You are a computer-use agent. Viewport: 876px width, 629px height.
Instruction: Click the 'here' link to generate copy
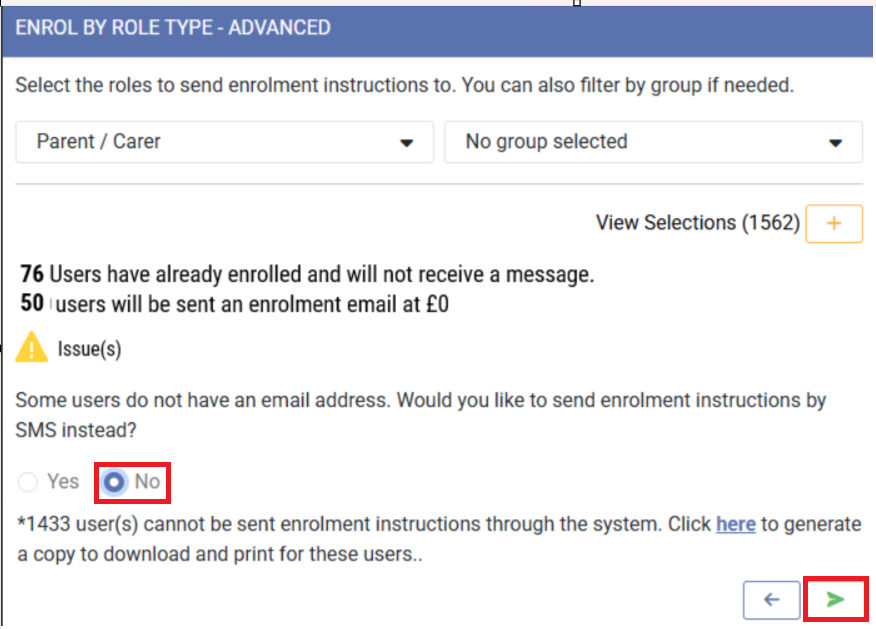pos(735,524)
